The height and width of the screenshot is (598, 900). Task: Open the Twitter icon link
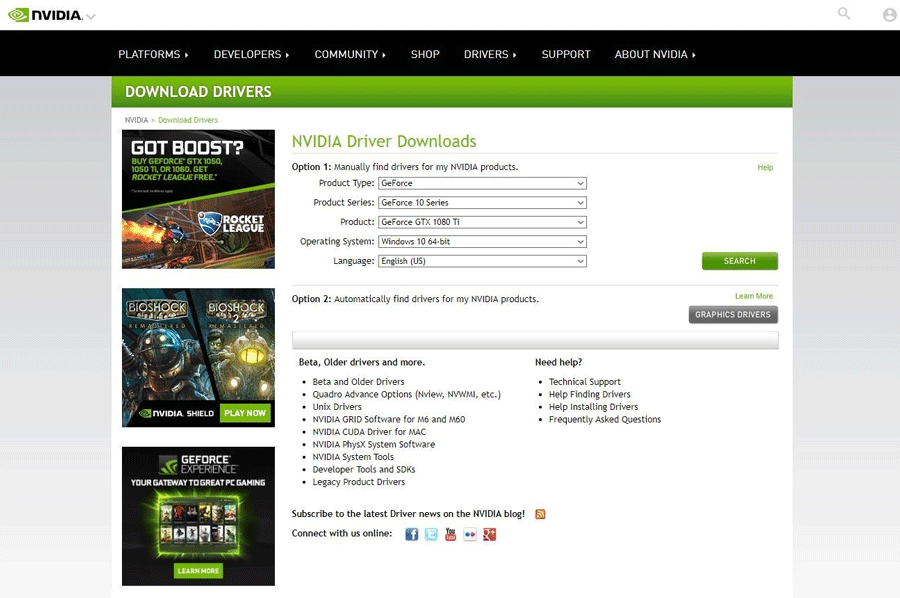431,534
